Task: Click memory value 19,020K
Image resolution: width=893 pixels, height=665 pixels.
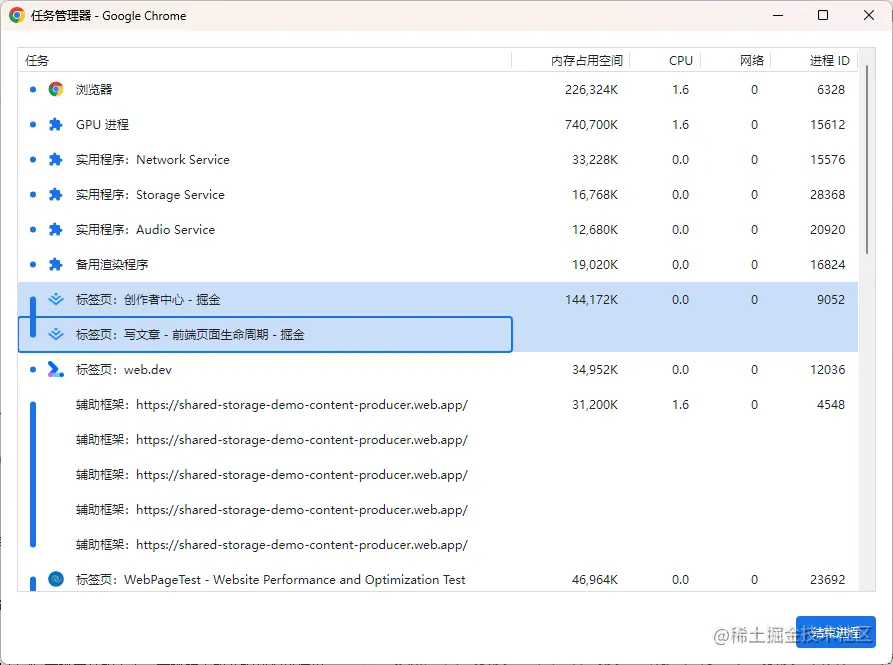Action: tap(595, 265)
